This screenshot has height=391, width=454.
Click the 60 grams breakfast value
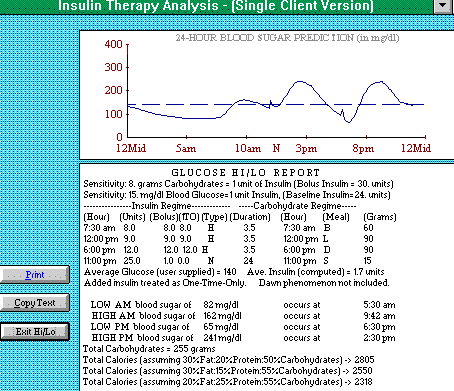[x=368, y=228]
